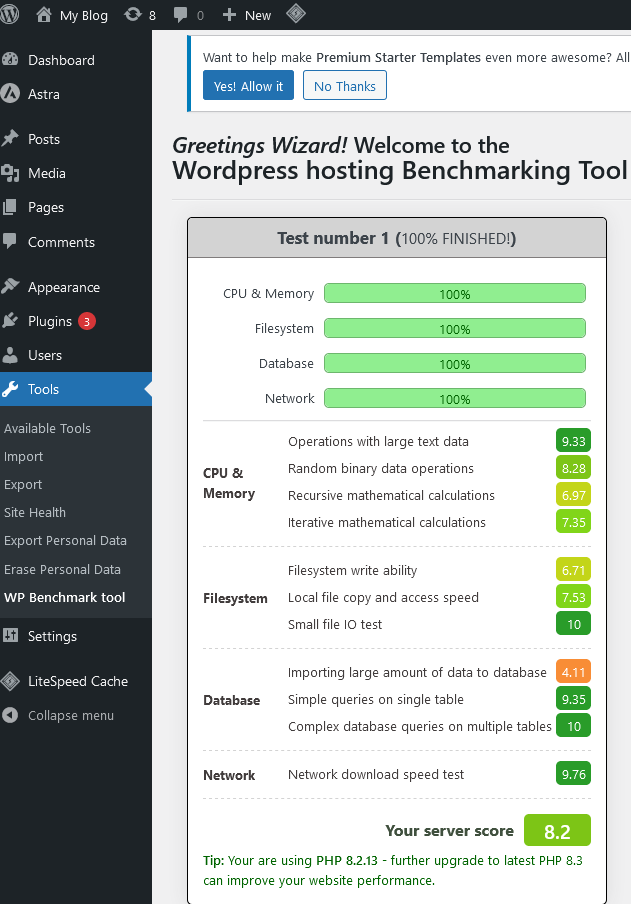Click the Network progress bar
Image resolution: width=631 pixels, height=904 pixels.
click(x=455, y=398)
